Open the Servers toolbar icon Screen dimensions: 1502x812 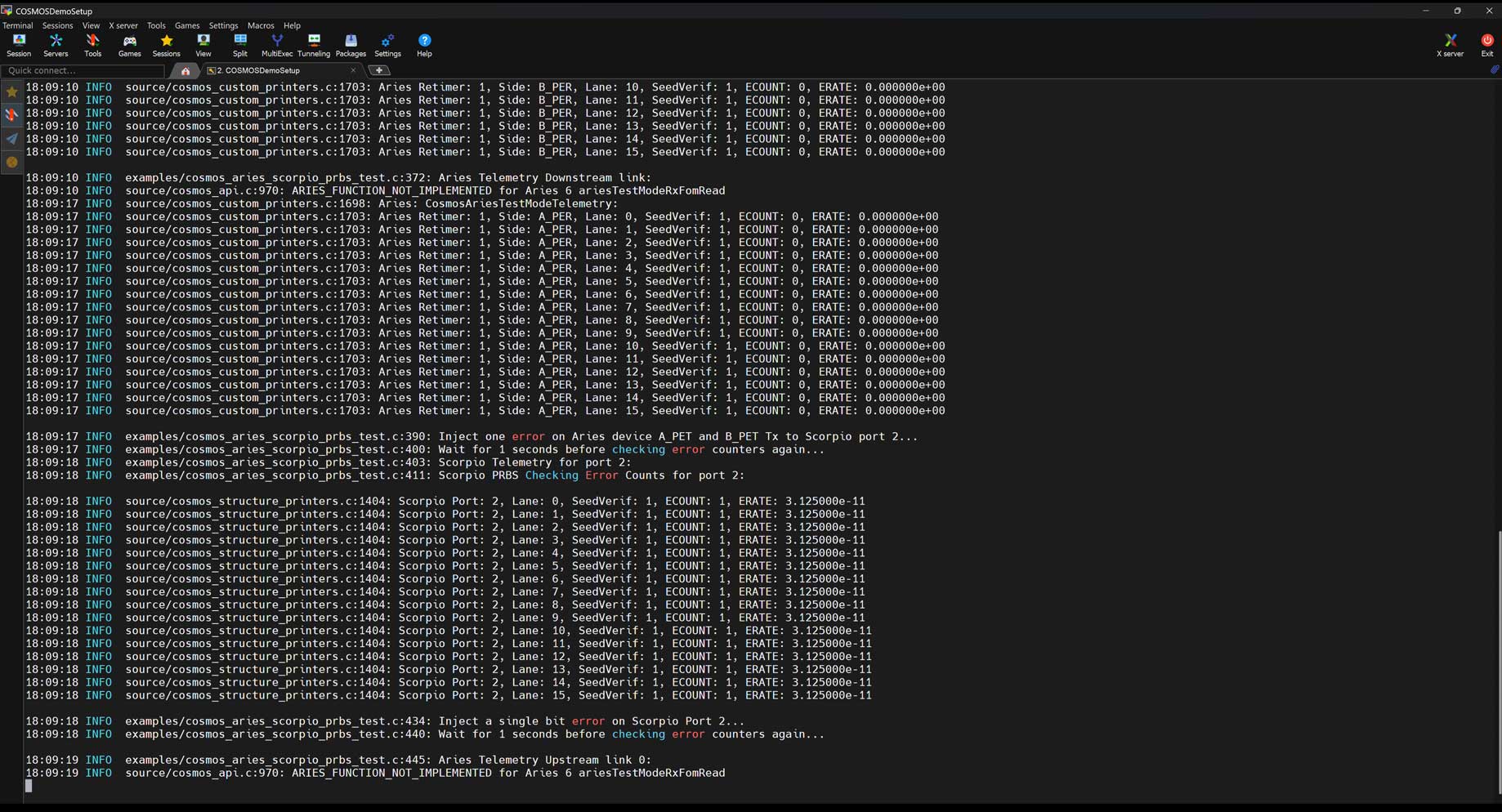[56, 45]
